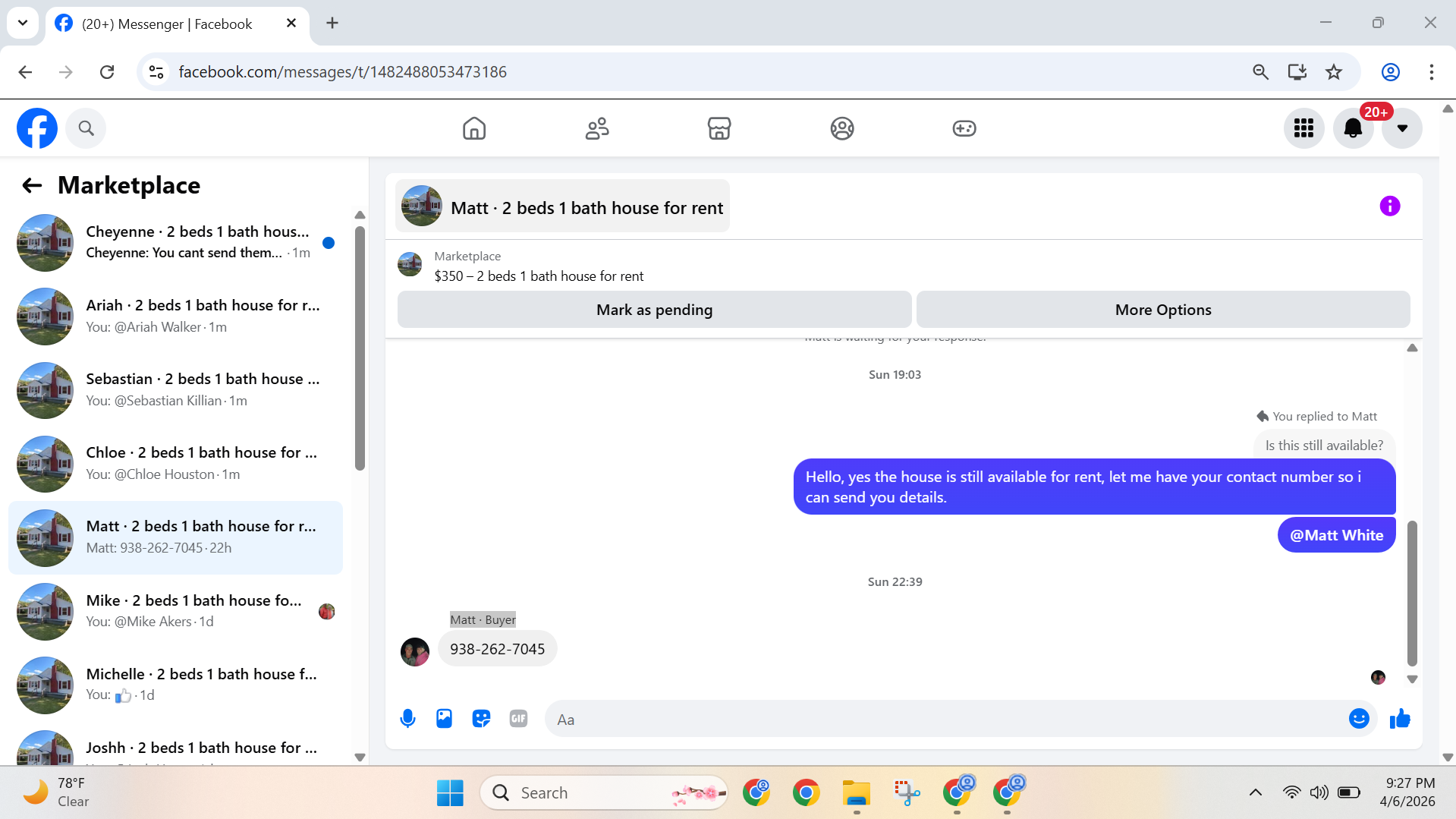Select Matt's conversation in the list
This screenshot has height=819, width=1456.
(176, 537)
